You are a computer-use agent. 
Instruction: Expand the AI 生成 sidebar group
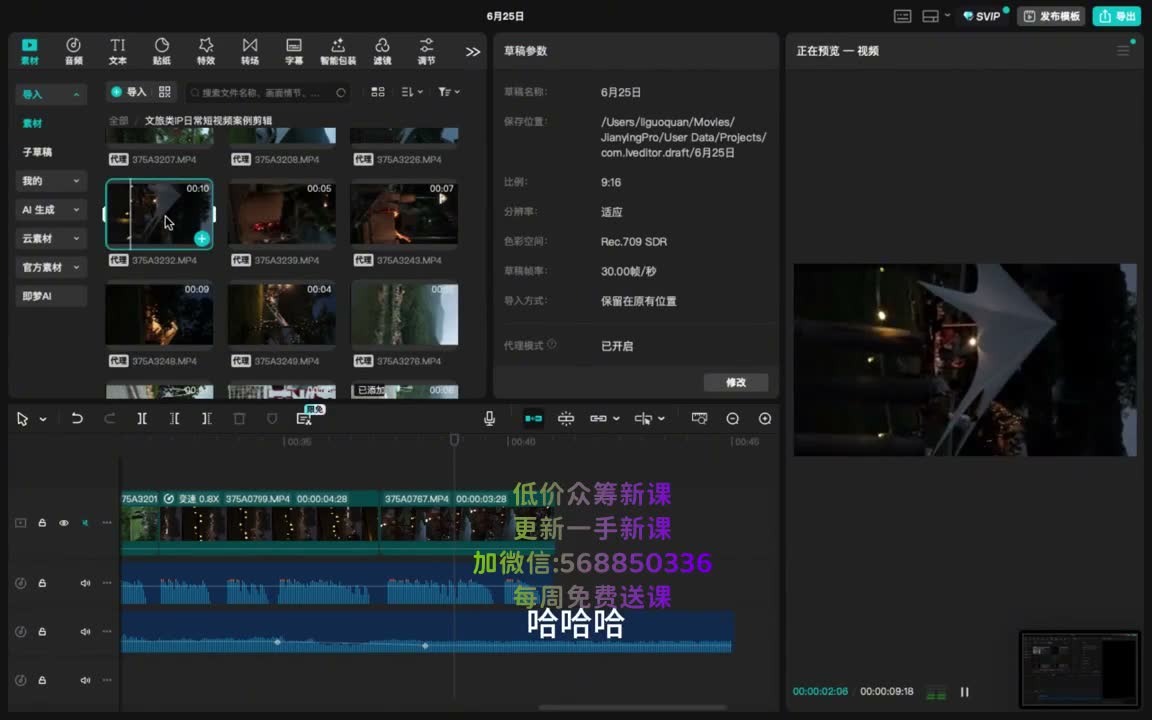tap(51, 209)
